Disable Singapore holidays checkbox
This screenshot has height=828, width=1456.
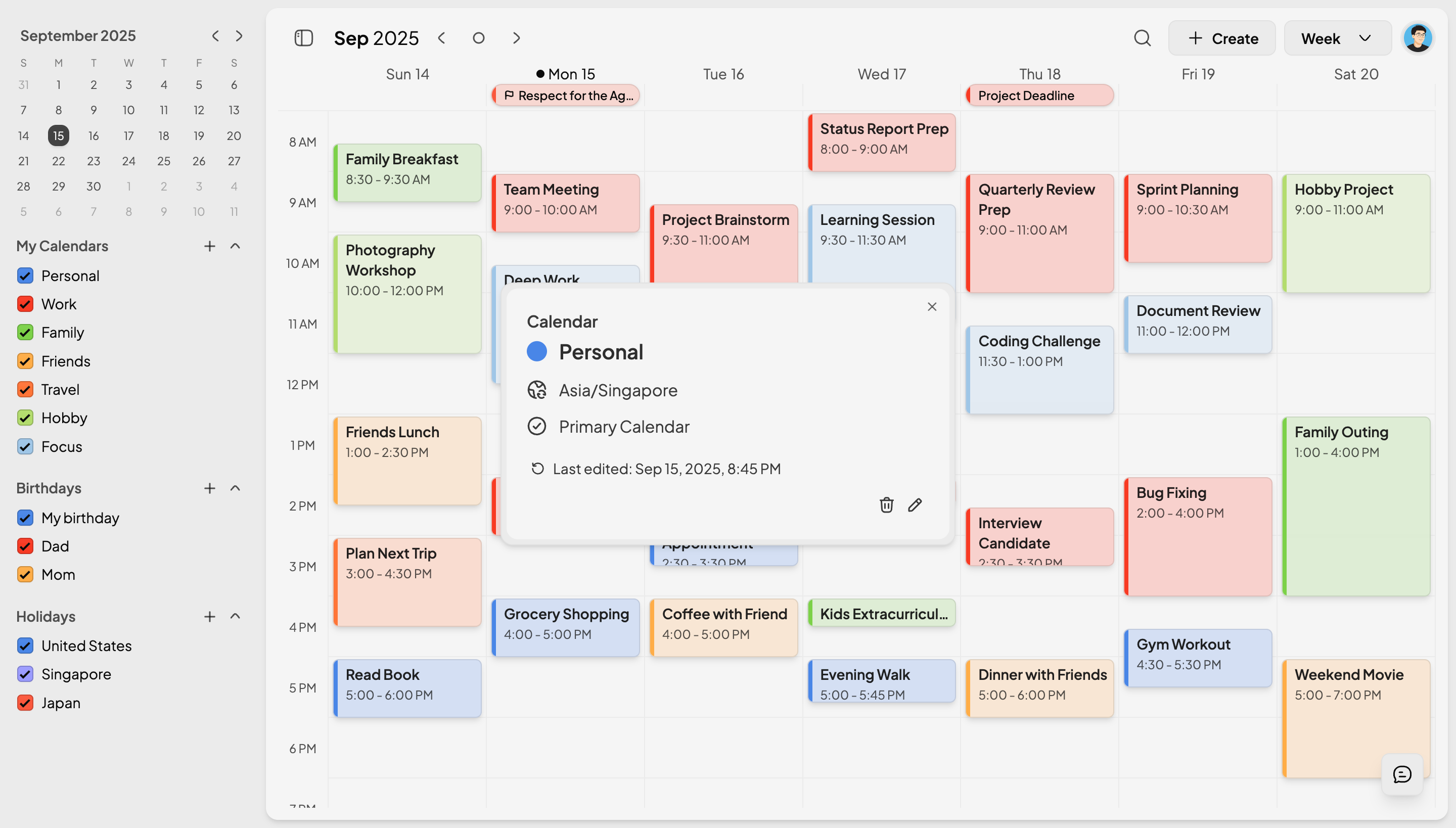(x=25, y=674)
